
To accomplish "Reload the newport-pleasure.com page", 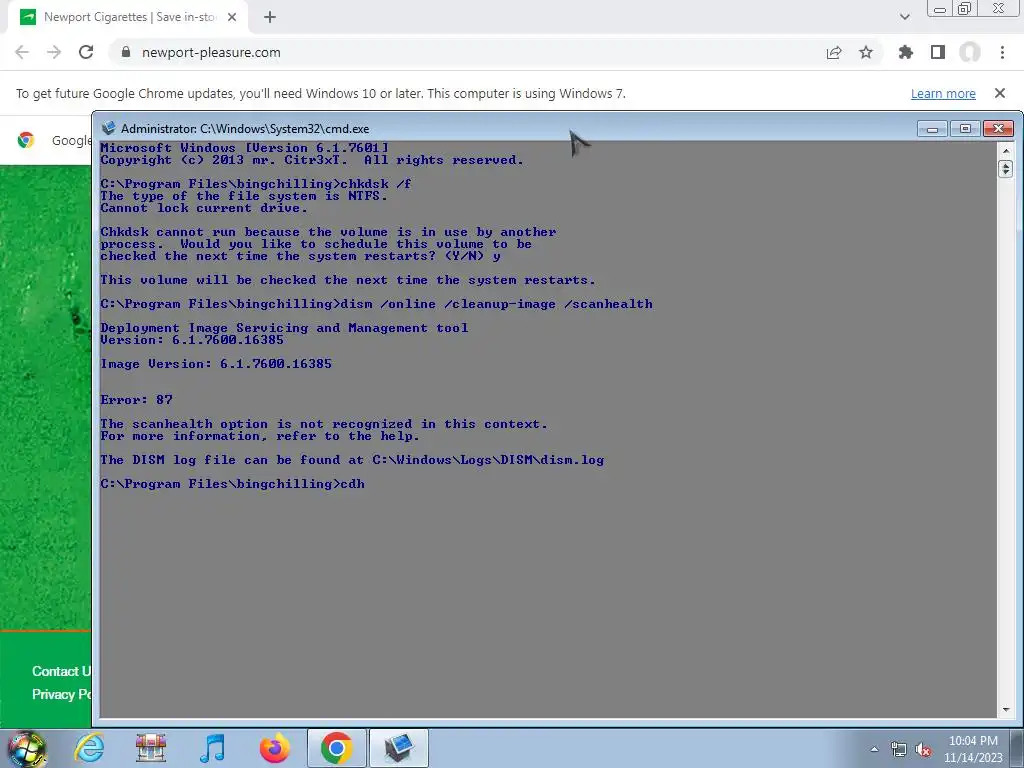I will [86, 52].
